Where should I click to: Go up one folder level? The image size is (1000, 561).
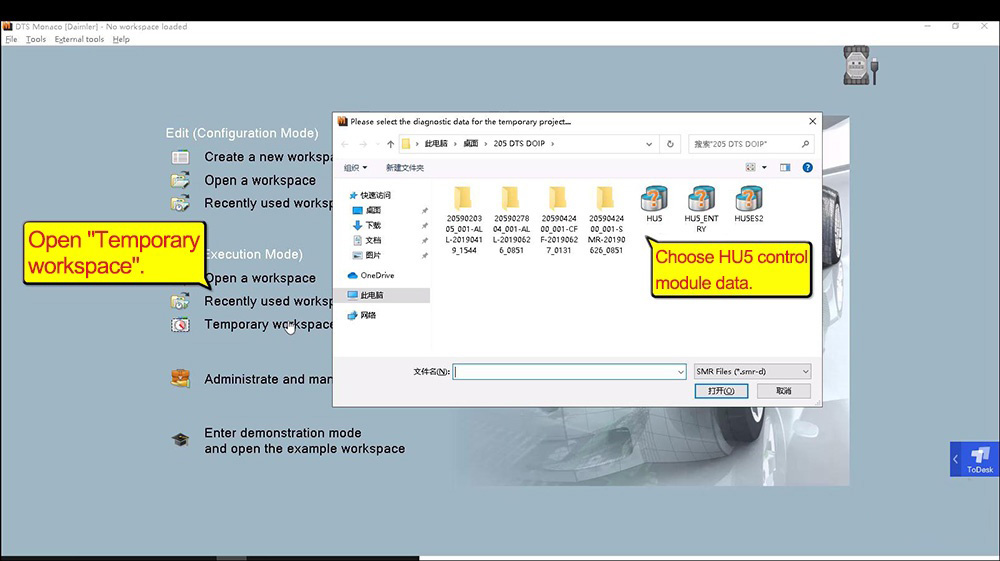pyautogui.click(x=390, y=144)
